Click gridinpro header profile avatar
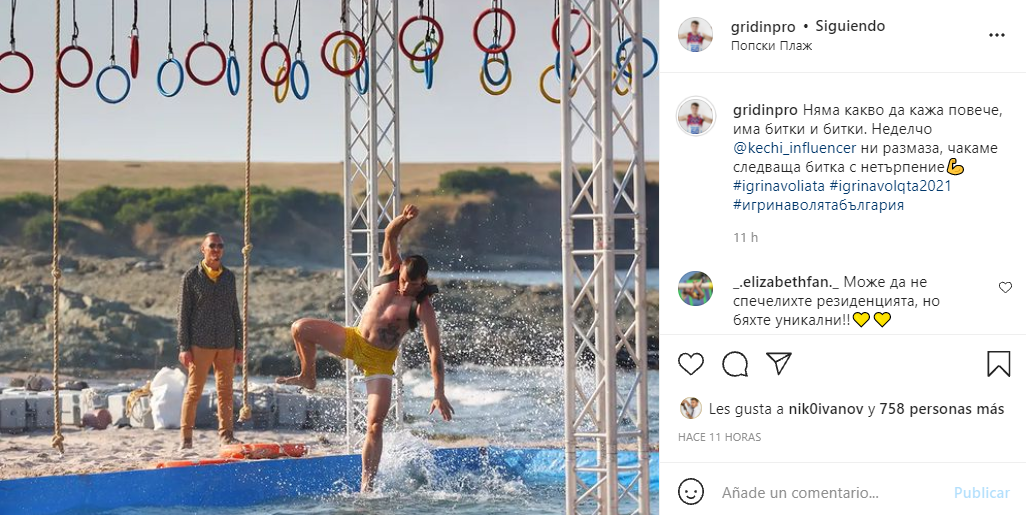This screenshot has height=515, width=1026. [695, 35]
